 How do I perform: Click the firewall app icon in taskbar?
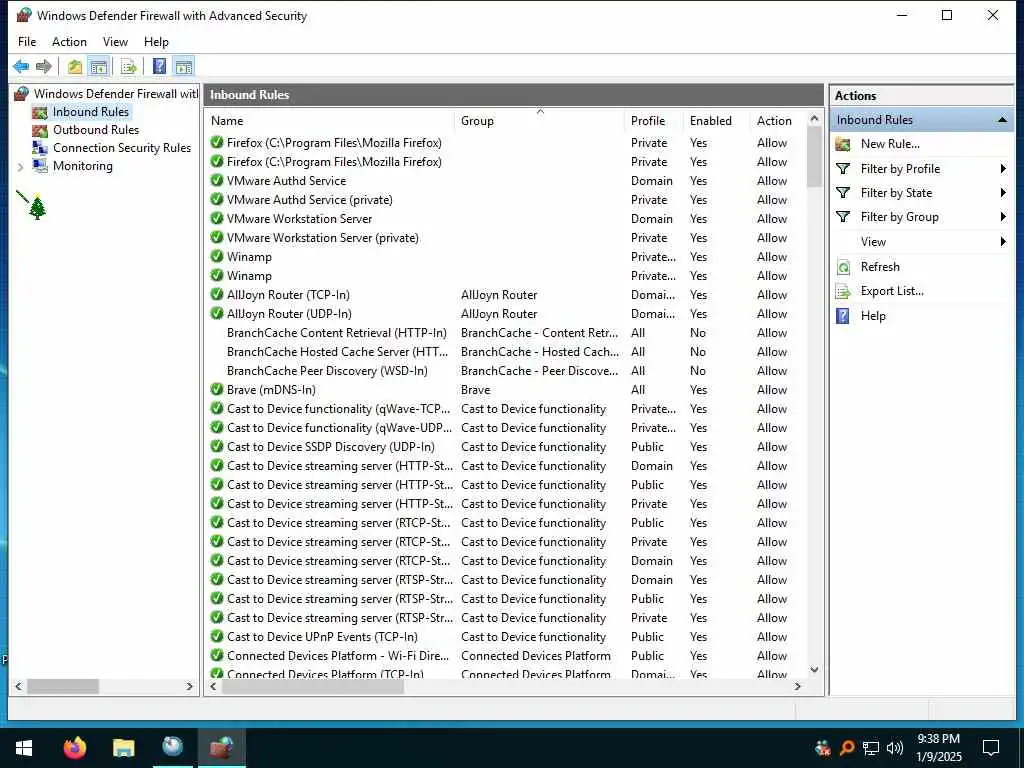pos(221,748)
